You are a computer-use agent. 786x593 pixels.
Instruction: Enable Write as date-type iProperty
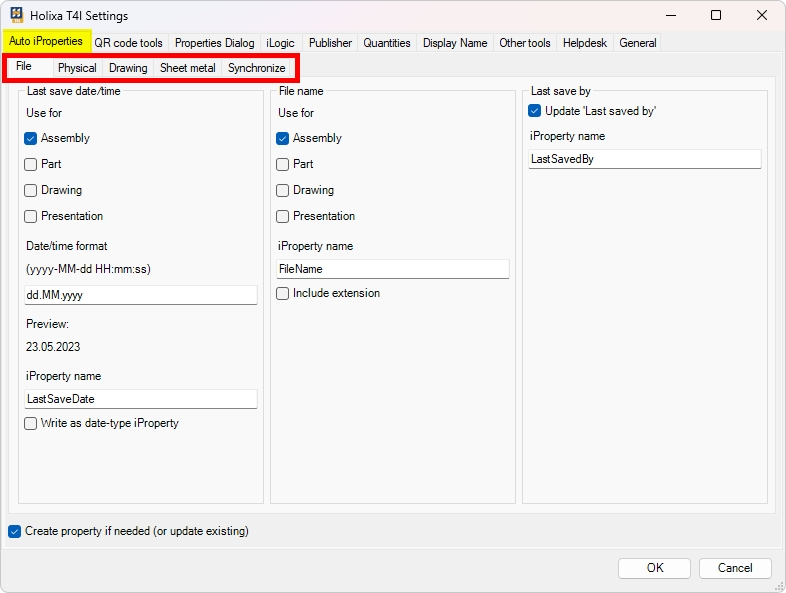[x=31, y=423]
